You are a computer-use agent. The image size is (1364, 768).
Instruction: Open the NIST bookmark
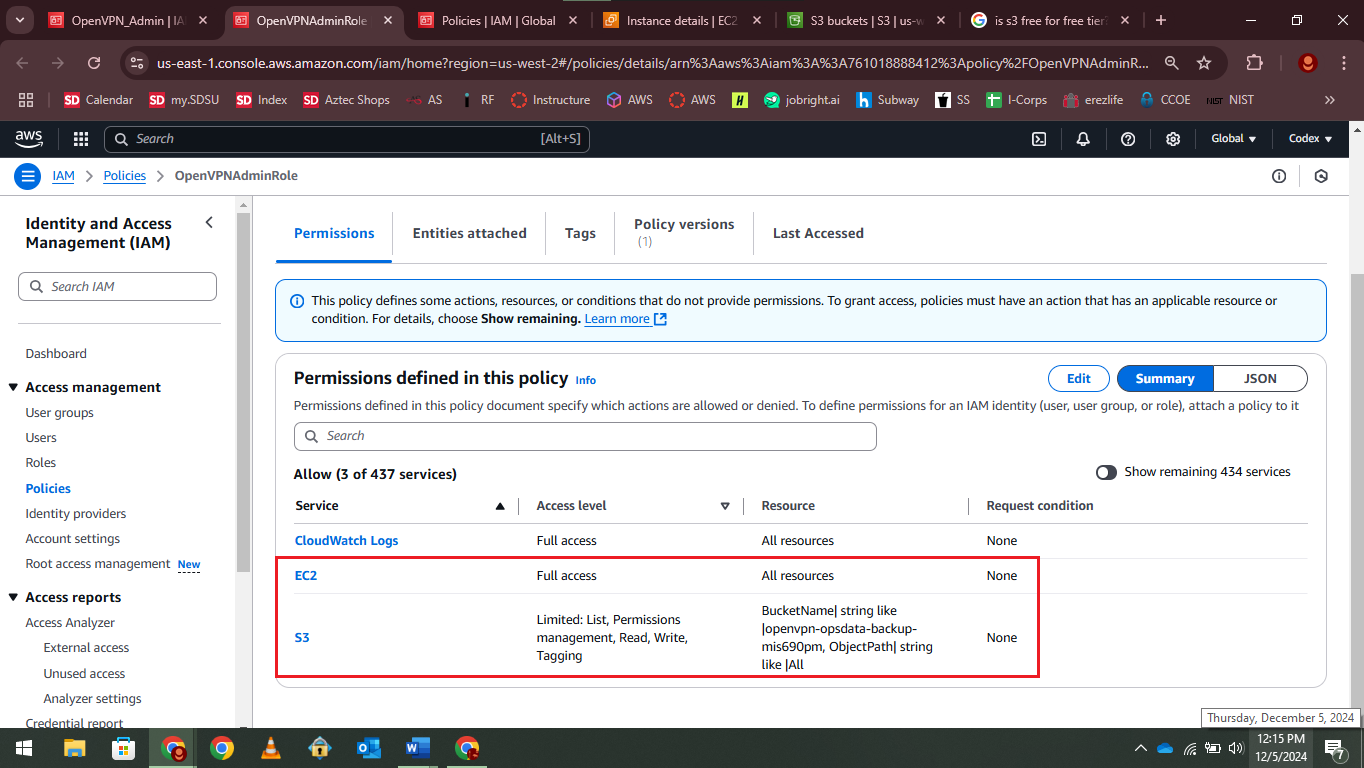(1230, 100)
